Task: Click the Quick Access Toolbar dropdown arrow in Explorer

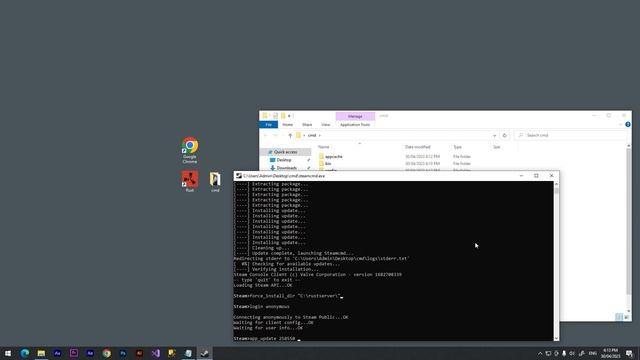Action: click(289, 116)
